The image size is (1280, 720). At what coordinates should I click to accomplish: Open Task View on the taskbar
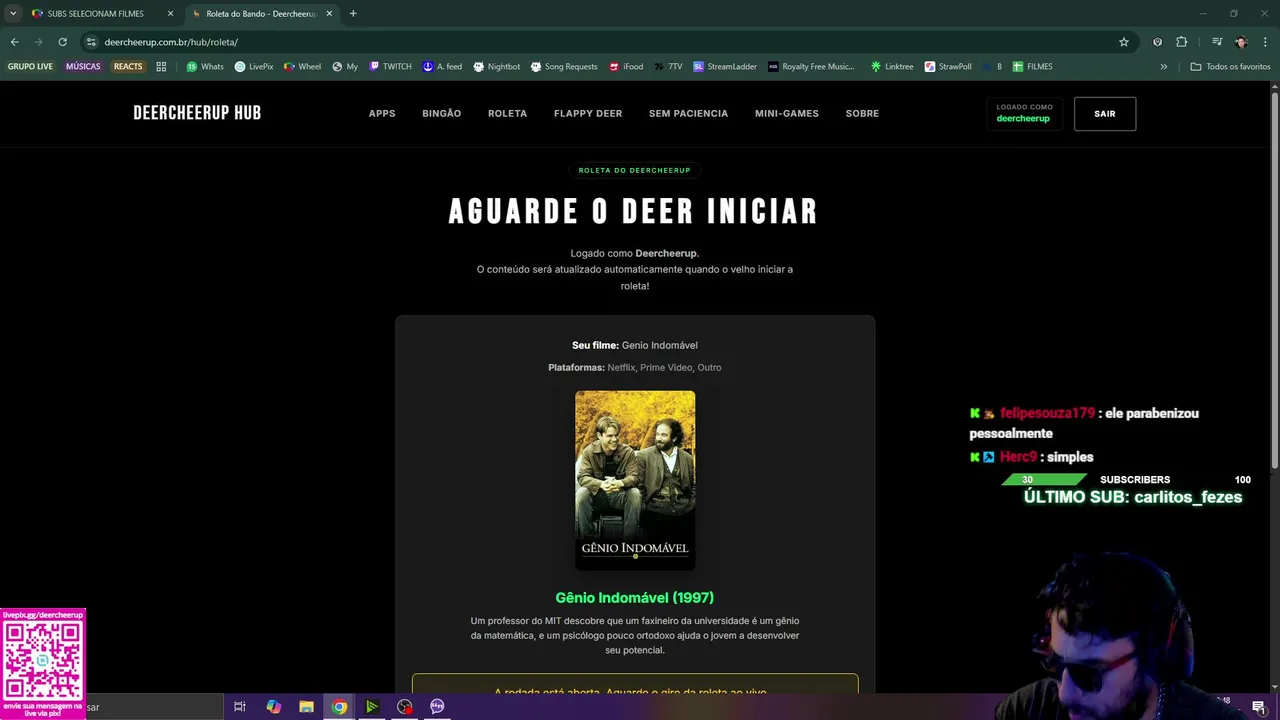240,707
